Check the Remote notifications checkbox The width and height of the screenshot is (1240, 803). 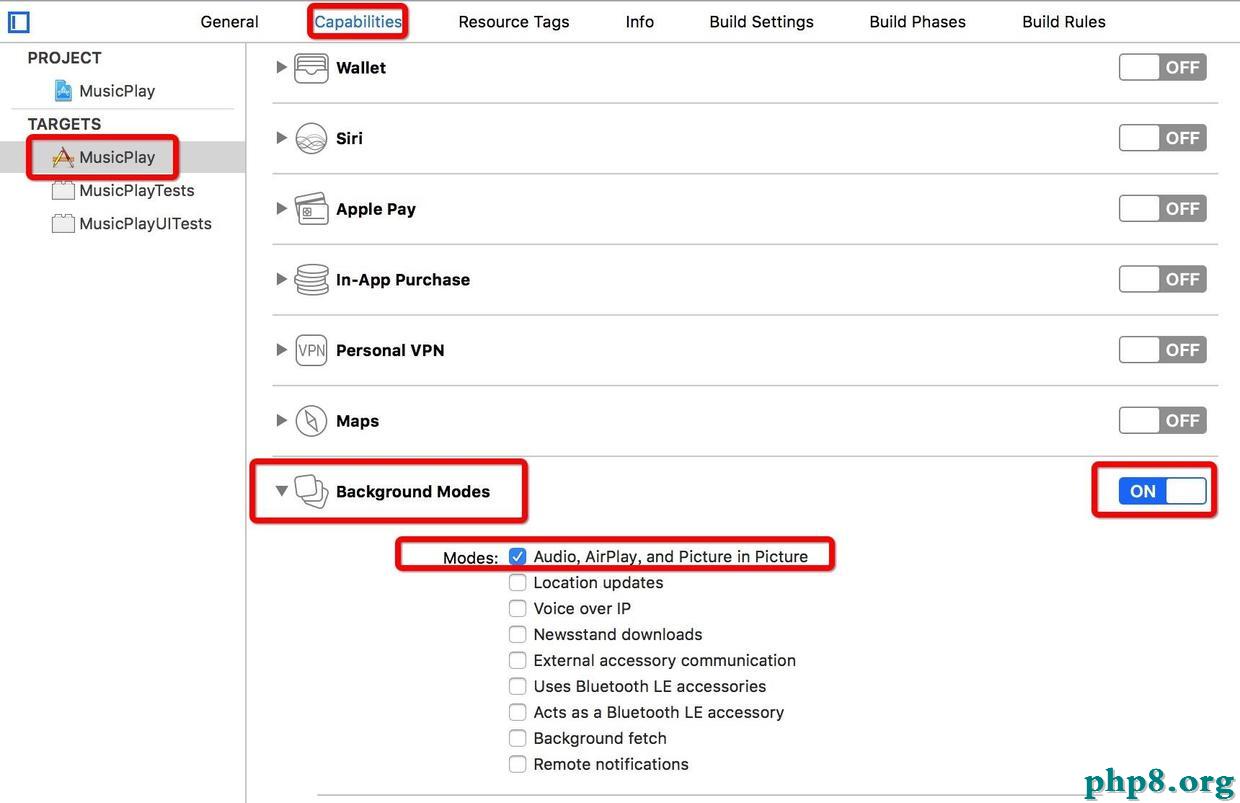[x=517, y=764]
